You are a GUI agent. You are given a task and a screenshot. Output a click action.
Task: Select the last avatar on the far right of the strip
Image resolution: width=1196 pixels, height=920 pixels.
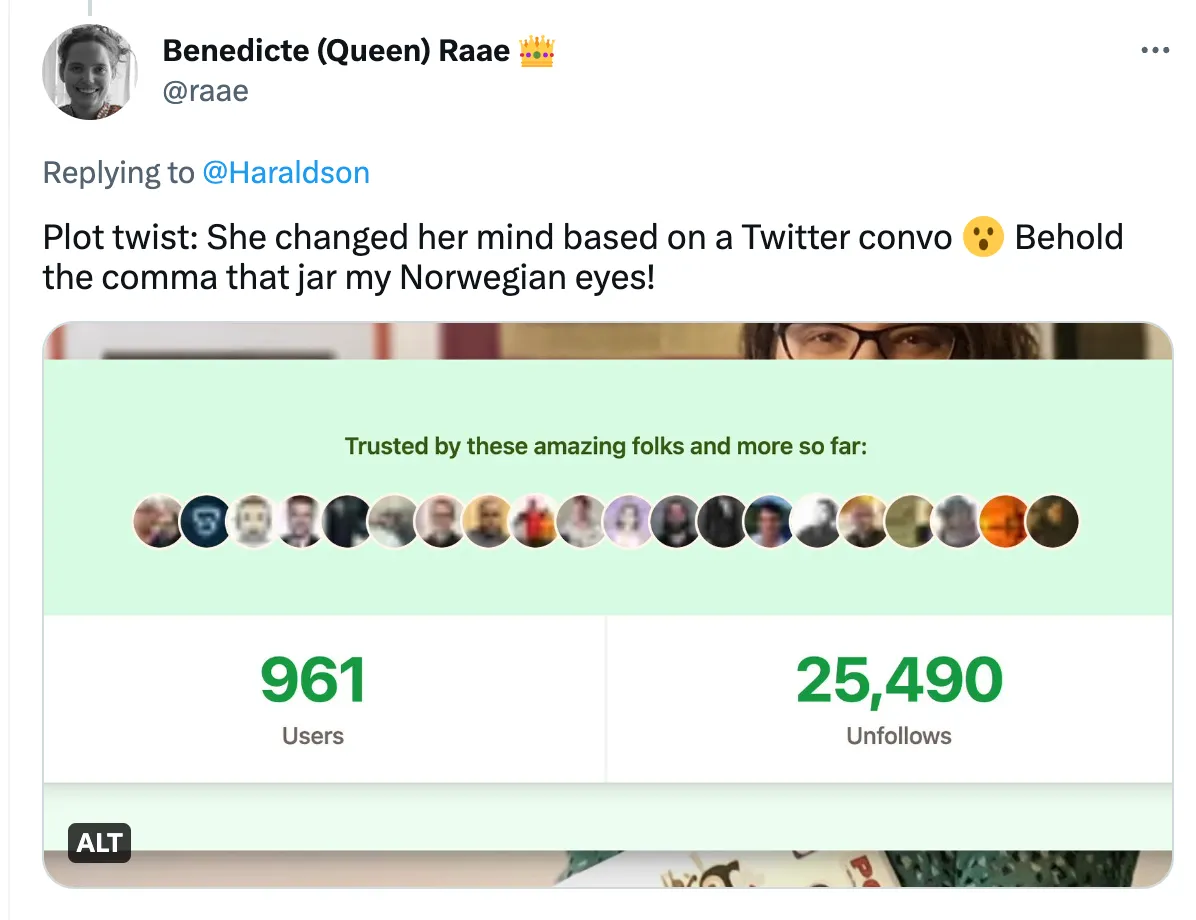1053,521
